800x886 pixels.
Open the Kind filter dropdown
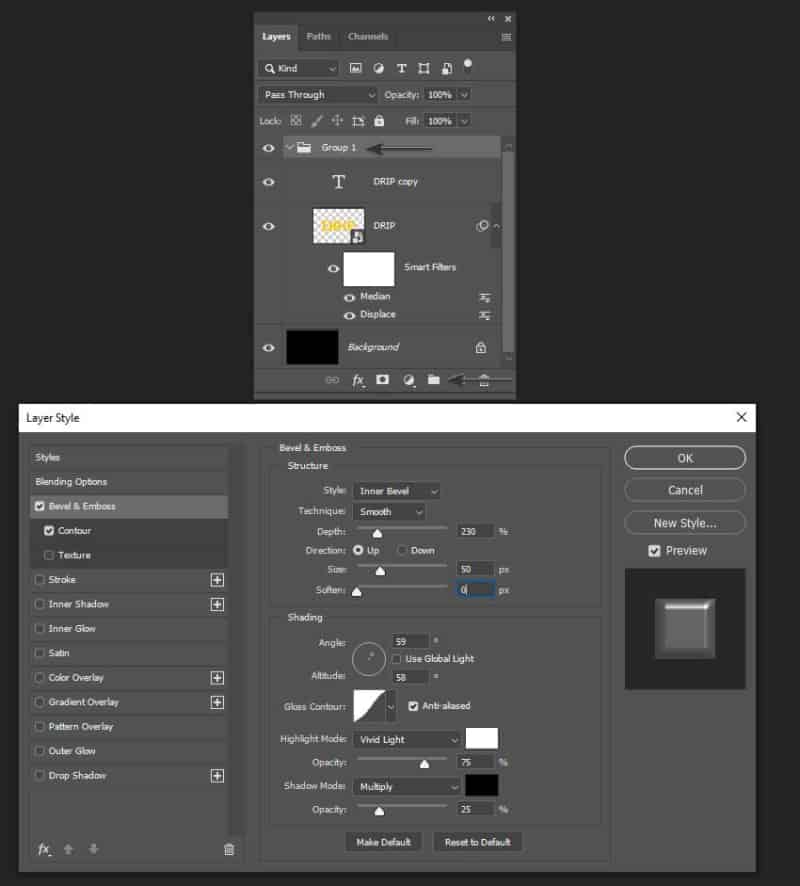click(x=299, y=68)
